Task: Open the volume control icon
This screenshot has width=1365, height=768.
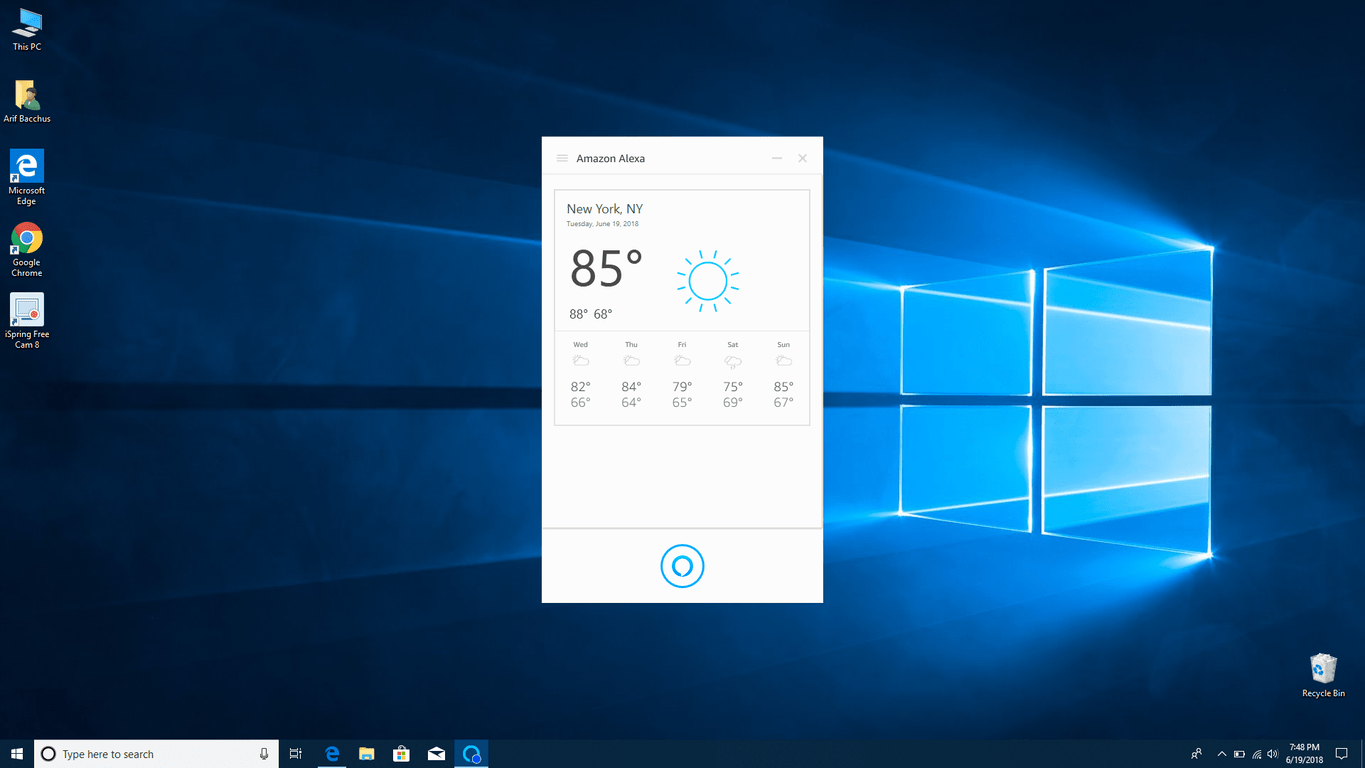Action: click(x=1272, y=754)
